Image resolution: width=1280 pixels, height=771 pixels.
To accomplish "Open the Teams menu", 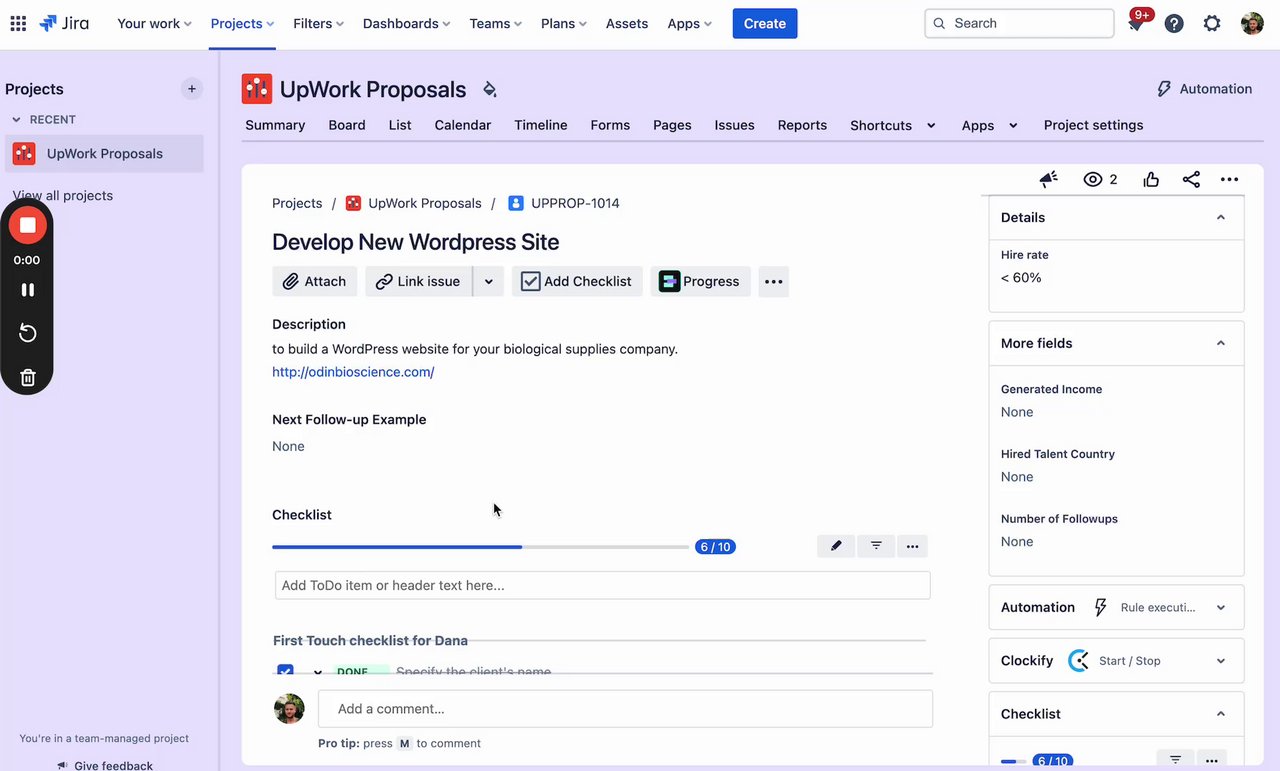I will coord(495,23).
